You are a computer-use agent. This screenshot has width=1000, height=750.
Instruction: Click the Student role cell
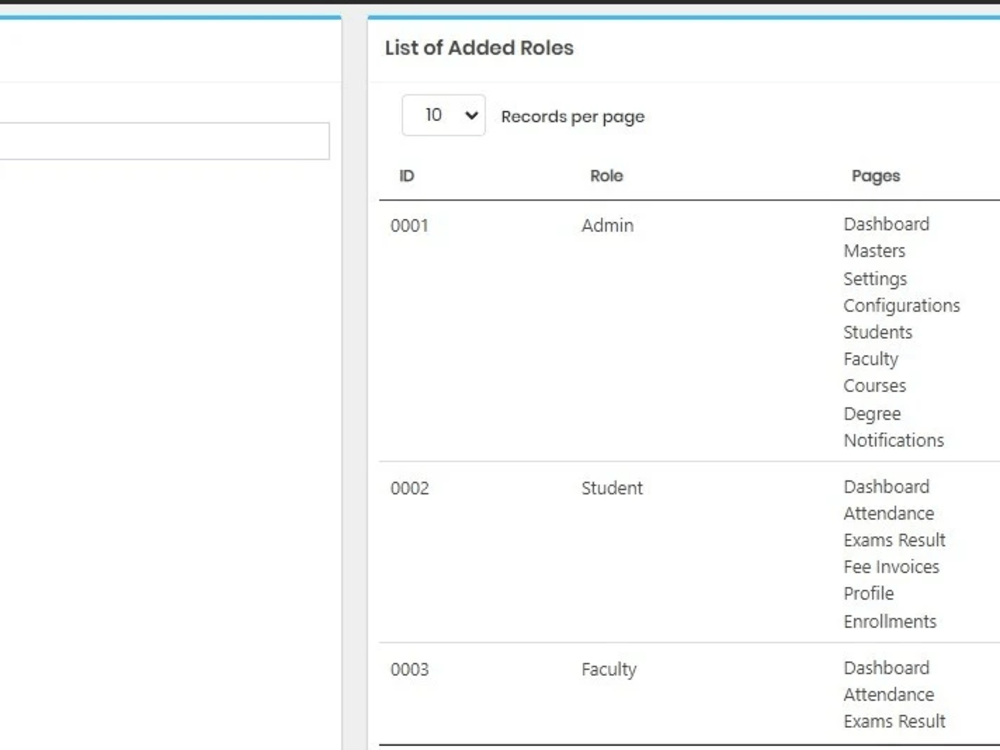612,489
